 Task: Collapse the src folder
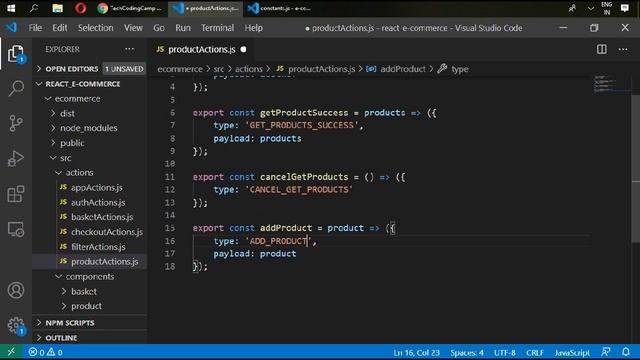click(x=89, y=158)
